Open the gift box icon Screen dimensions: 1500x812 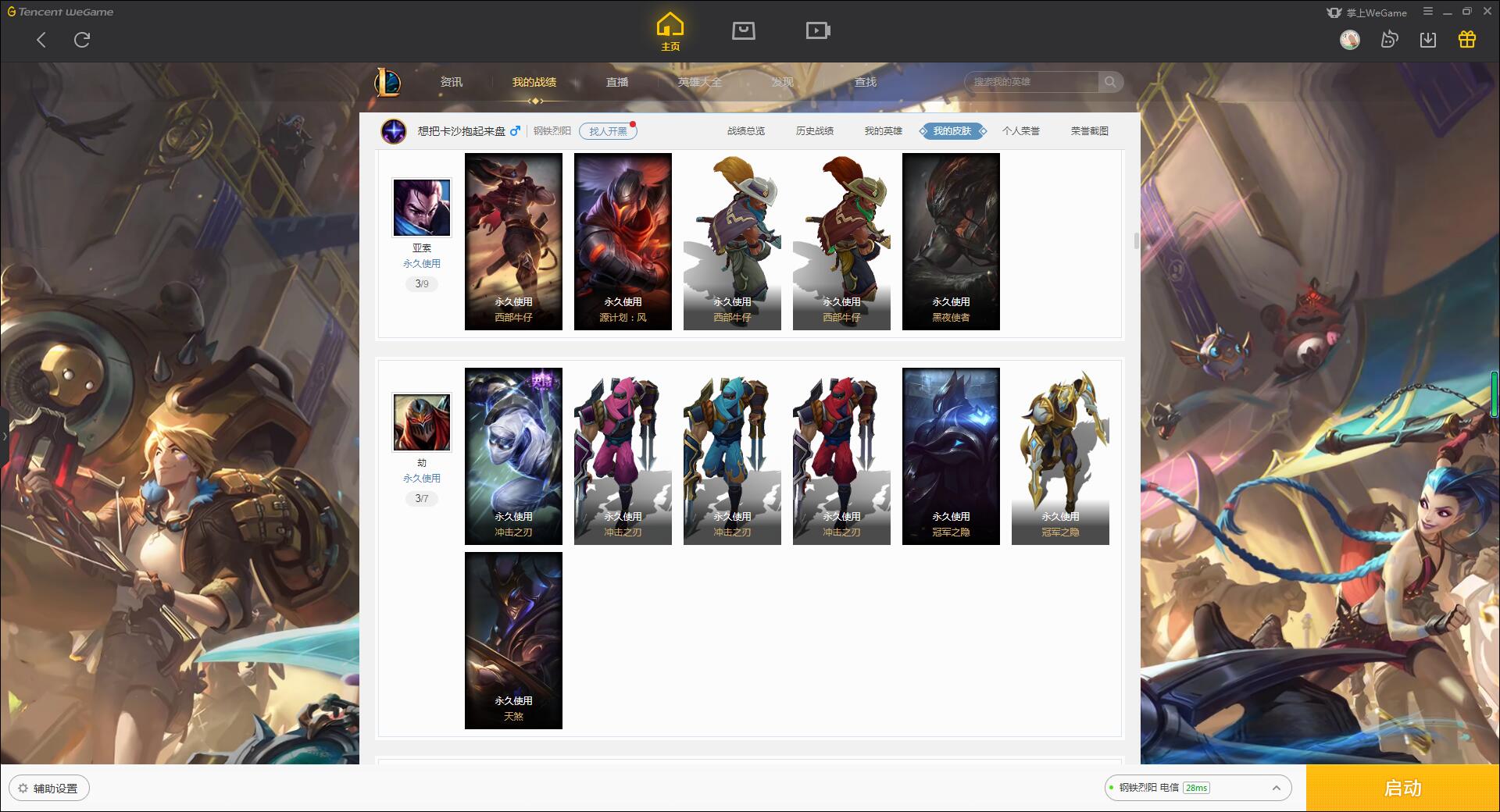tap(1467, 39)
